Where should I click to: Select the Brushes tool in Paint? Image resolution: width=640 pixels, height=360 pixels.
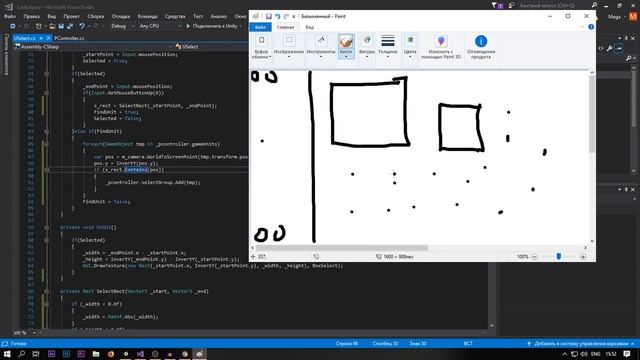coord(346,47)
